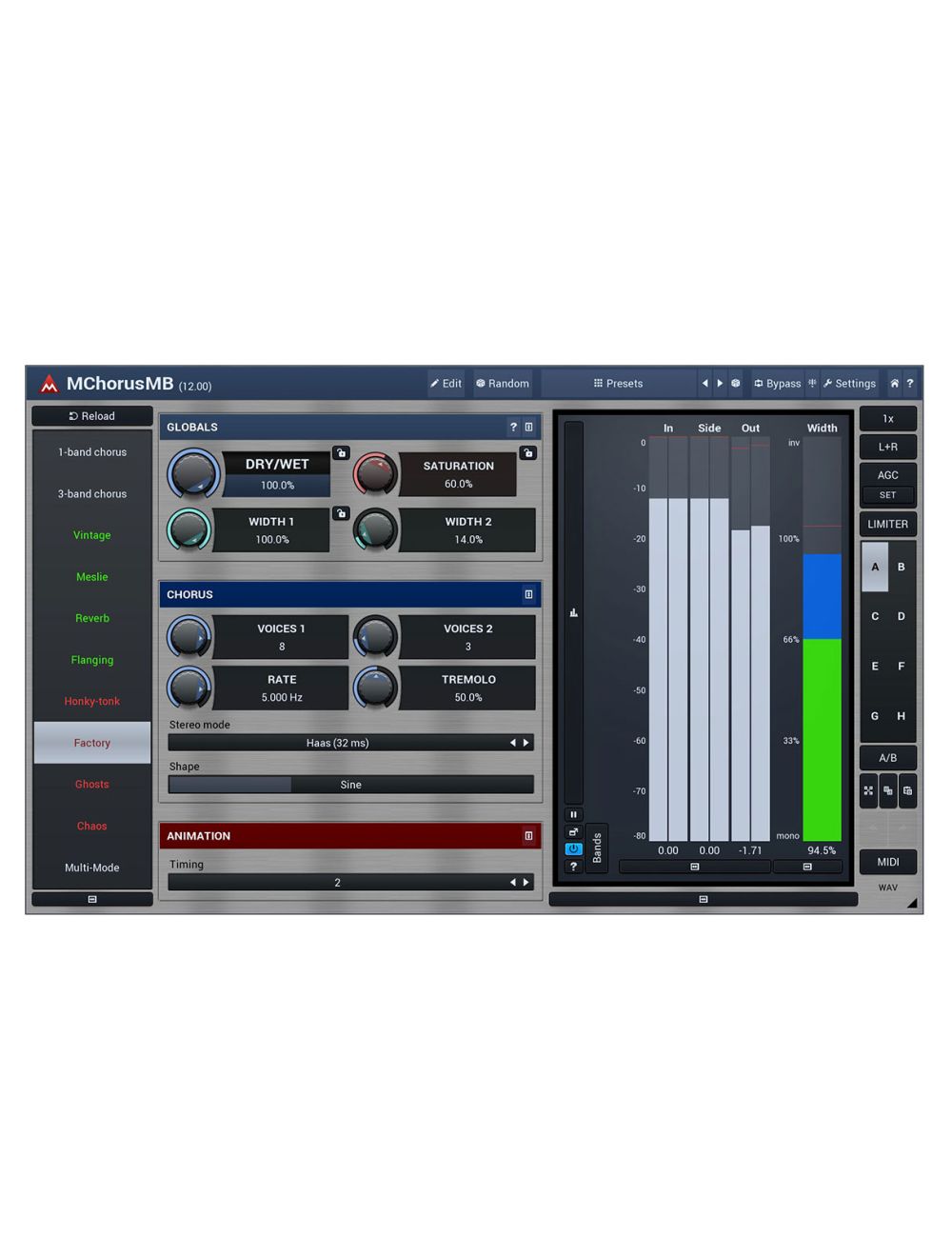Viewport: 952px width, 1257px height.
Task: Click the Edit button
Action: click(x=446, y=384)
